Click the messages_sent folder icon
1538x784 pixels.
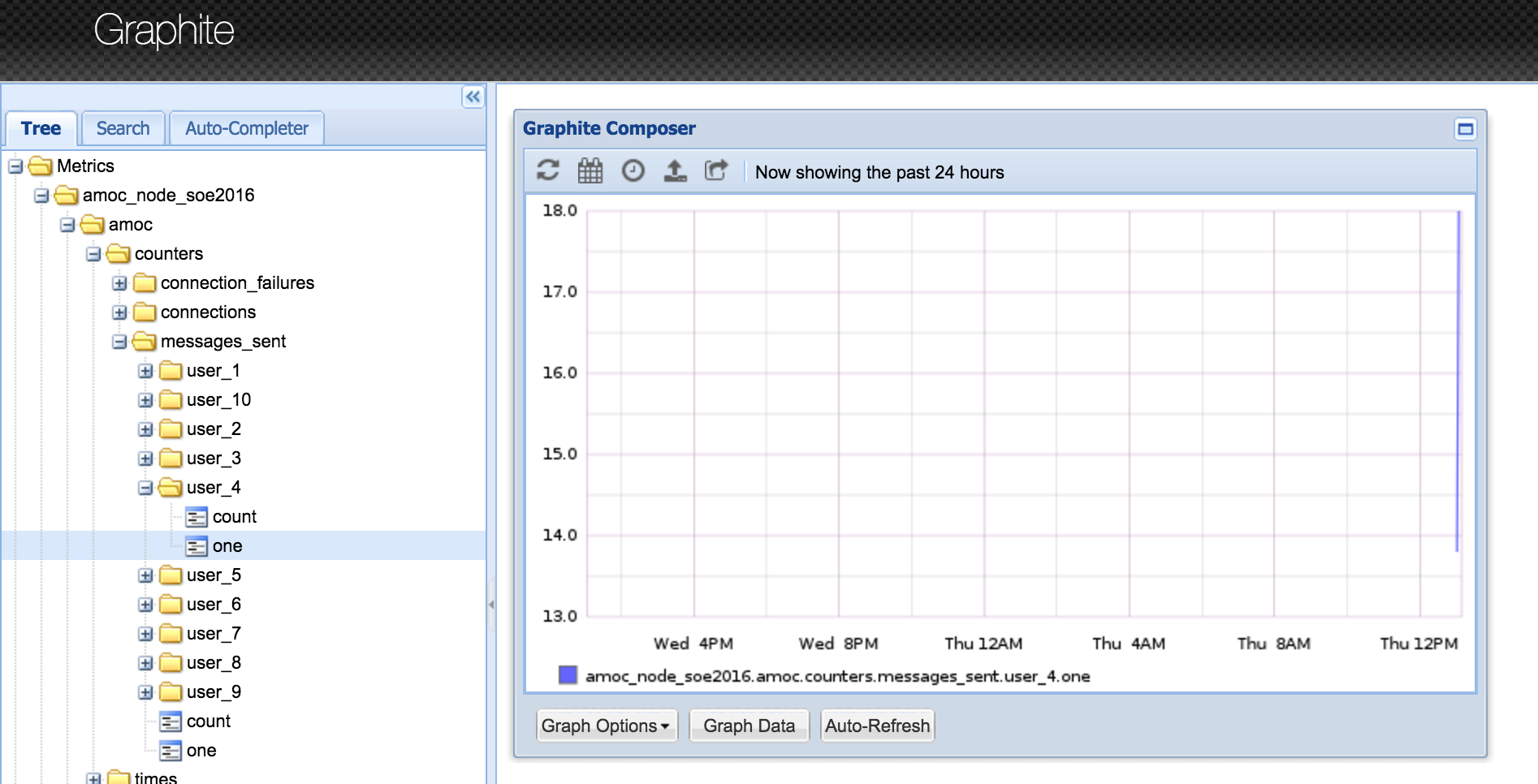tap(145, 342)
